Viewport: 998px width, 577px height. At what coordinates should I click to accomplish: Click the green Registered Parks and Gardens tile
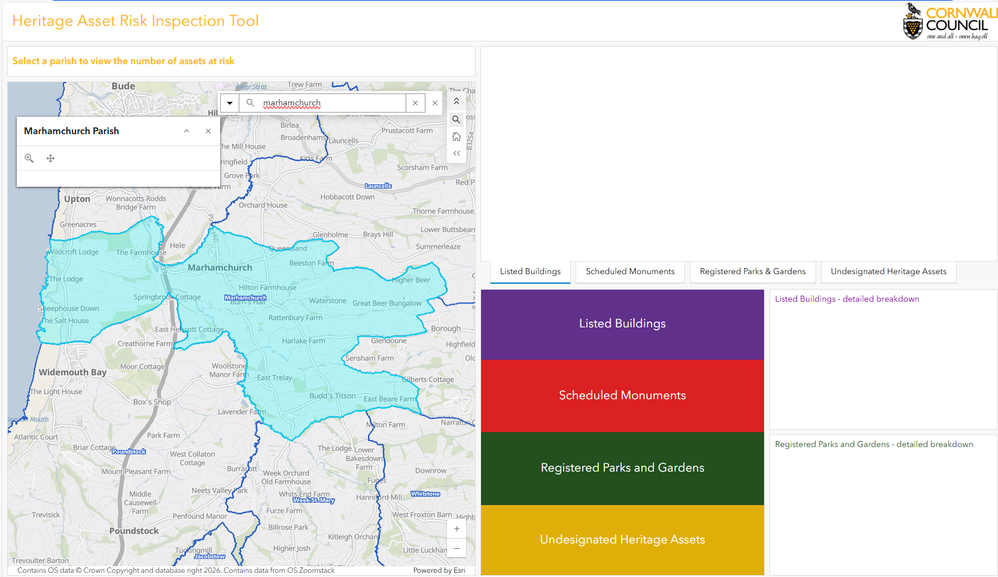tap(622, 468)
